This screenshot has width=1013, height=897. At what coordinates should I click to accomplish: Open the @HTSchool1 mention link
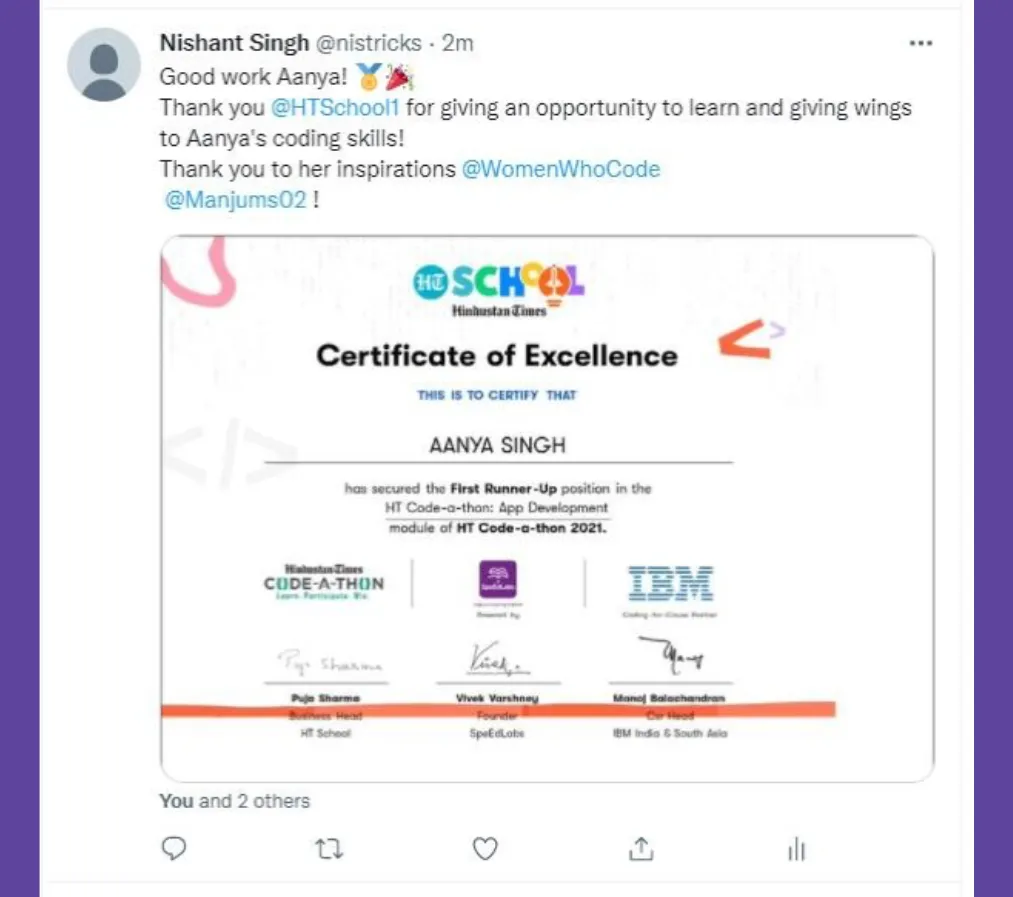[x=335, y=107]
